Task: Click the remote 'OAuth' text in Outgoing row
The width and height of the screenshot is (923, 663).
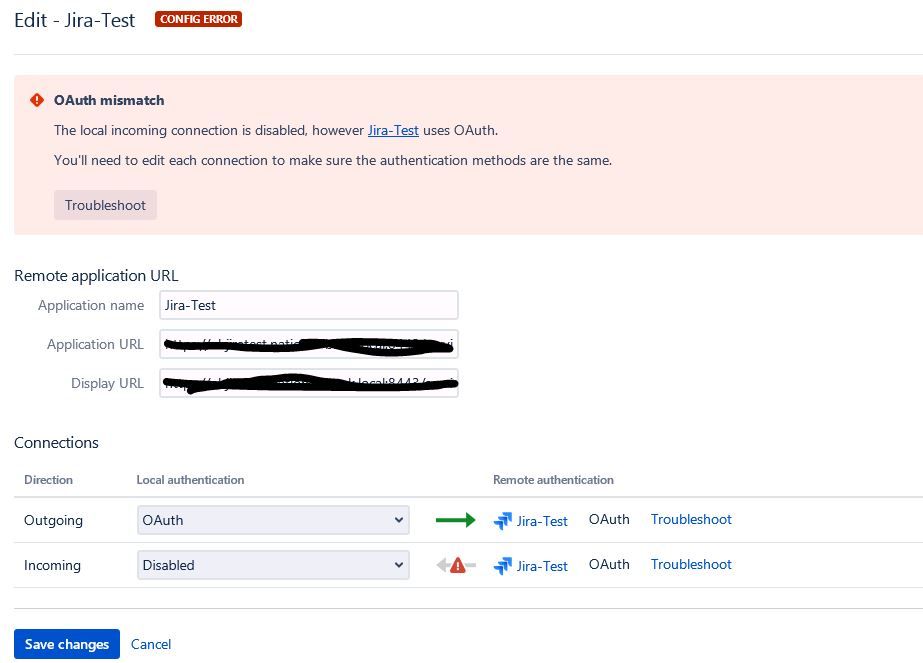Action: point(609,519)
